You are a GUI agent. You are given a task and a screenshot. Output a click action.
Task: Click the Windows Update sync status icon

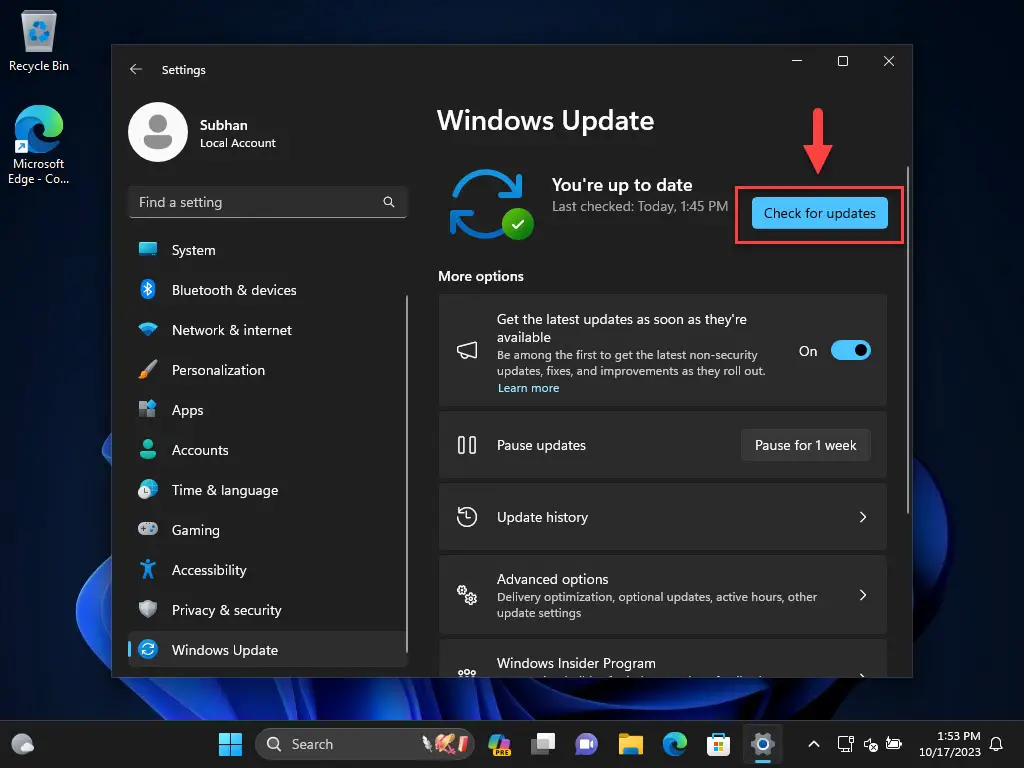(491, 204)
